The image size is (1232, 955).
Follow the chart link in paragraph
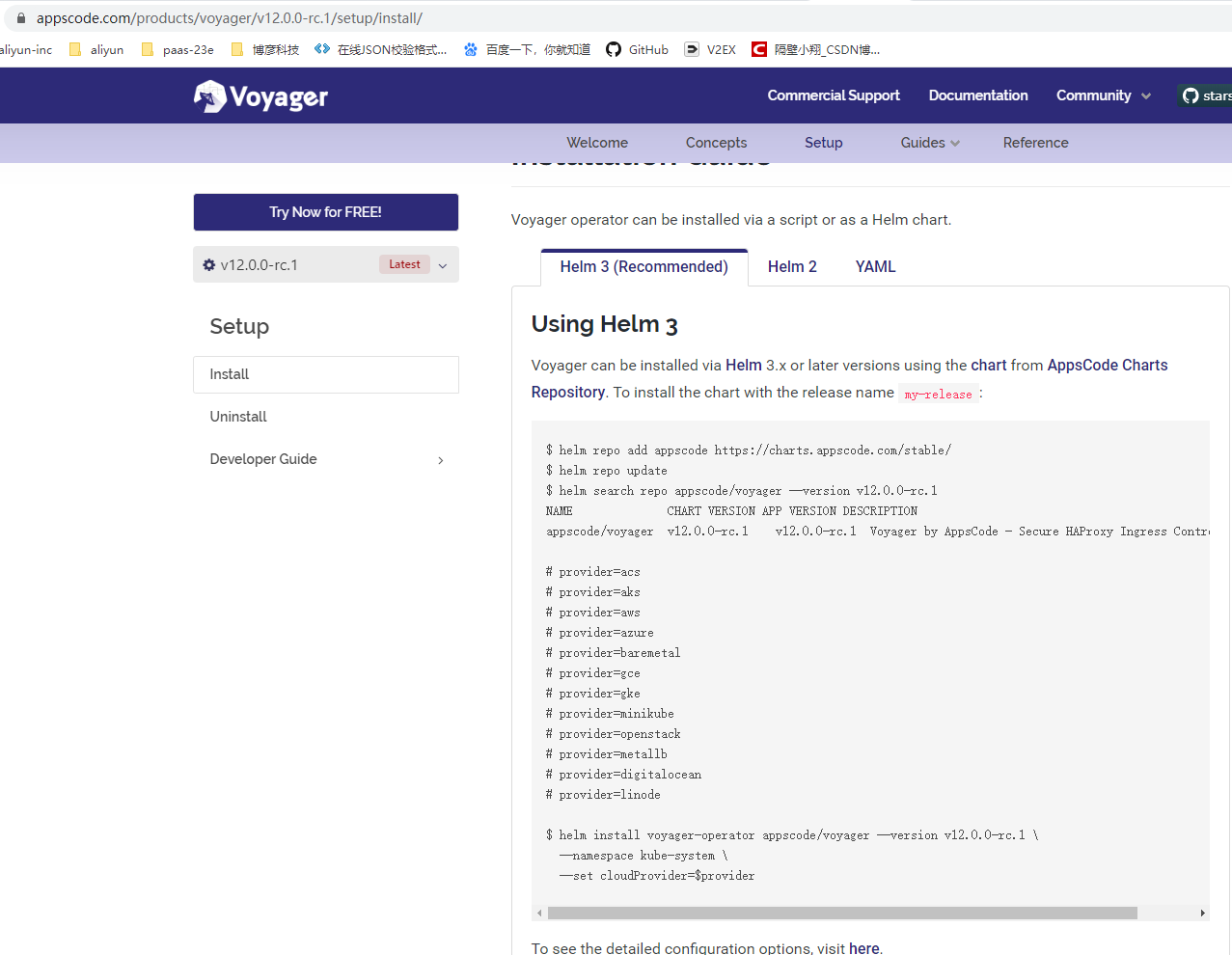click(988, 366)
